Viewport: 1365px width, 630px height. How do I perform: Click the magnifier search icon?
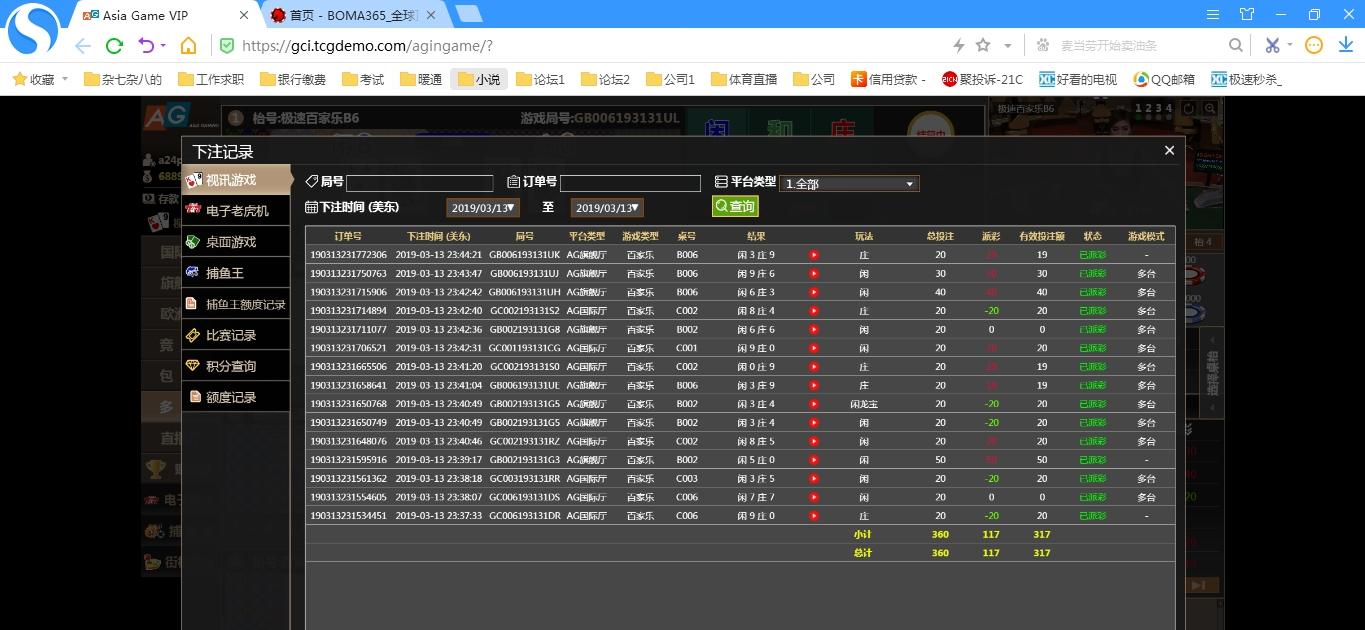tap(1236, 46)
